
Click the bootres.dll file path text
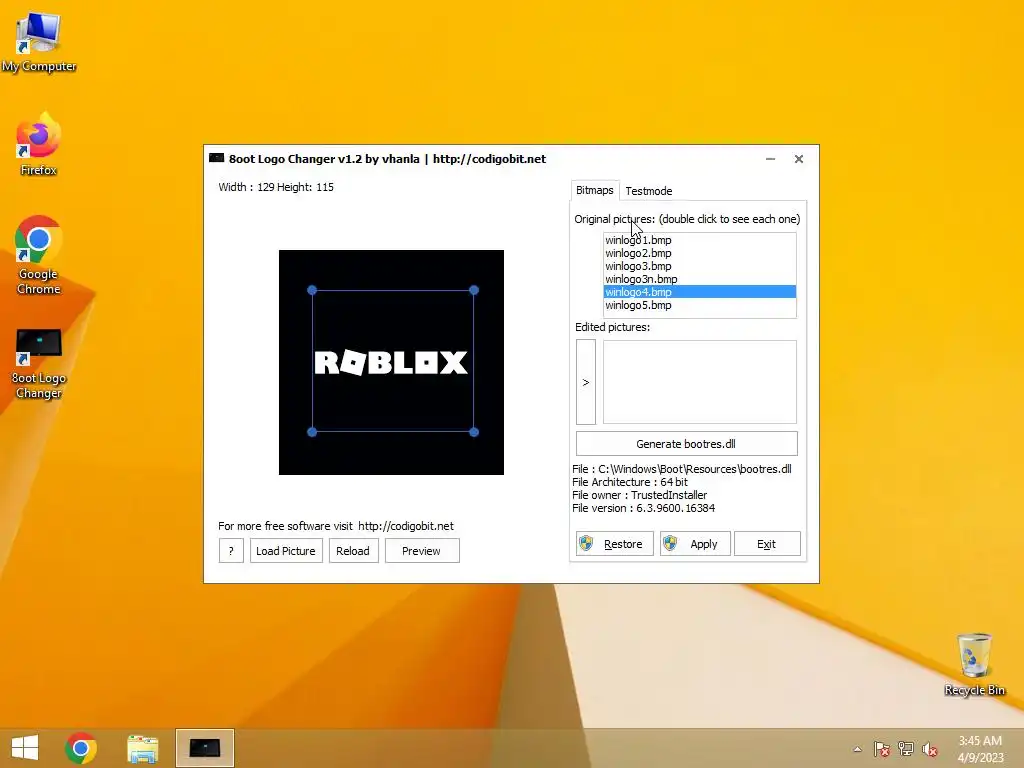coord(682,469)
